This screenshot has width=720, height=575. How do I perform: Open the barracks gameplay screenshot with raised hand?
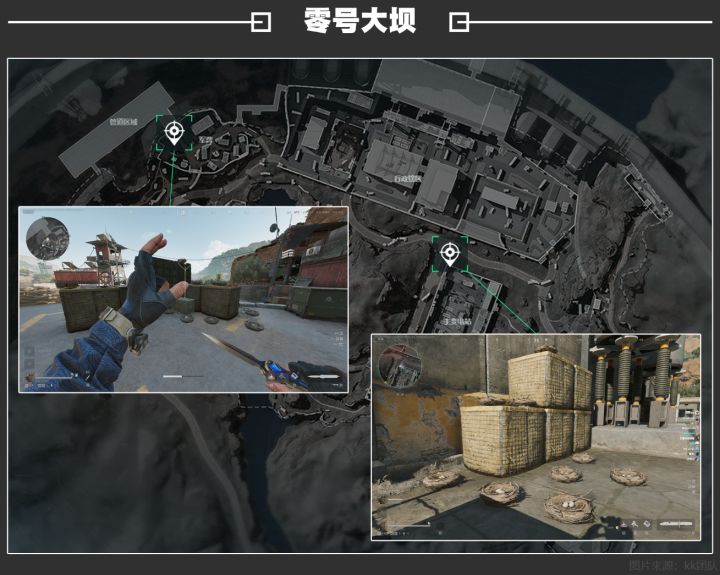point(183,299)
